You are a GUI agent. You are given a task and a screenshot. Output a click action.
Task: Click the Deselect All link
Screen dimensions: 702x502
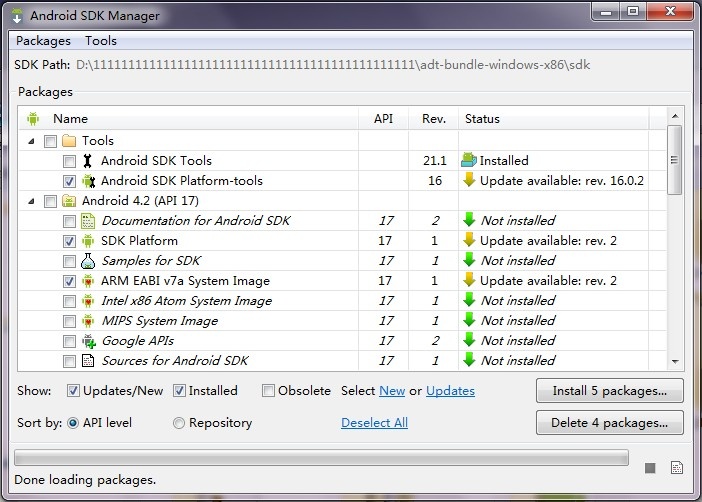pos(374,423)
